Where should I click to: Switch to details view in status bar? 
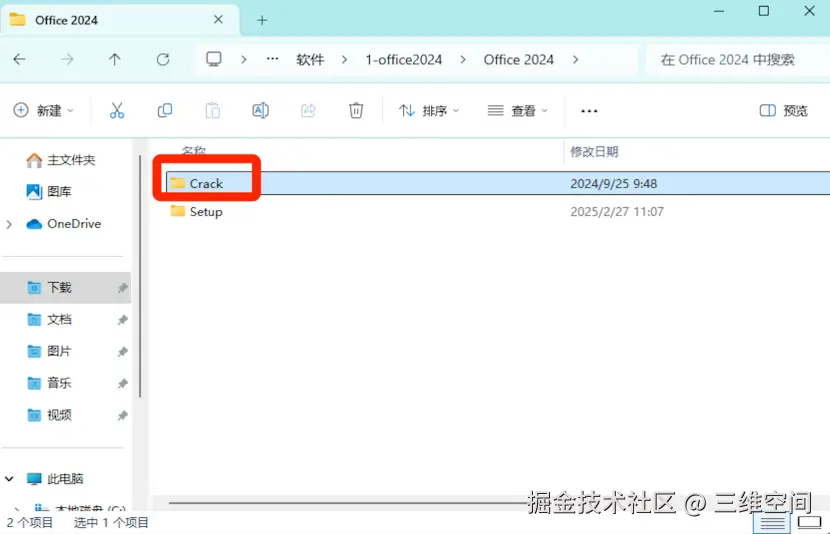[772, 523]
